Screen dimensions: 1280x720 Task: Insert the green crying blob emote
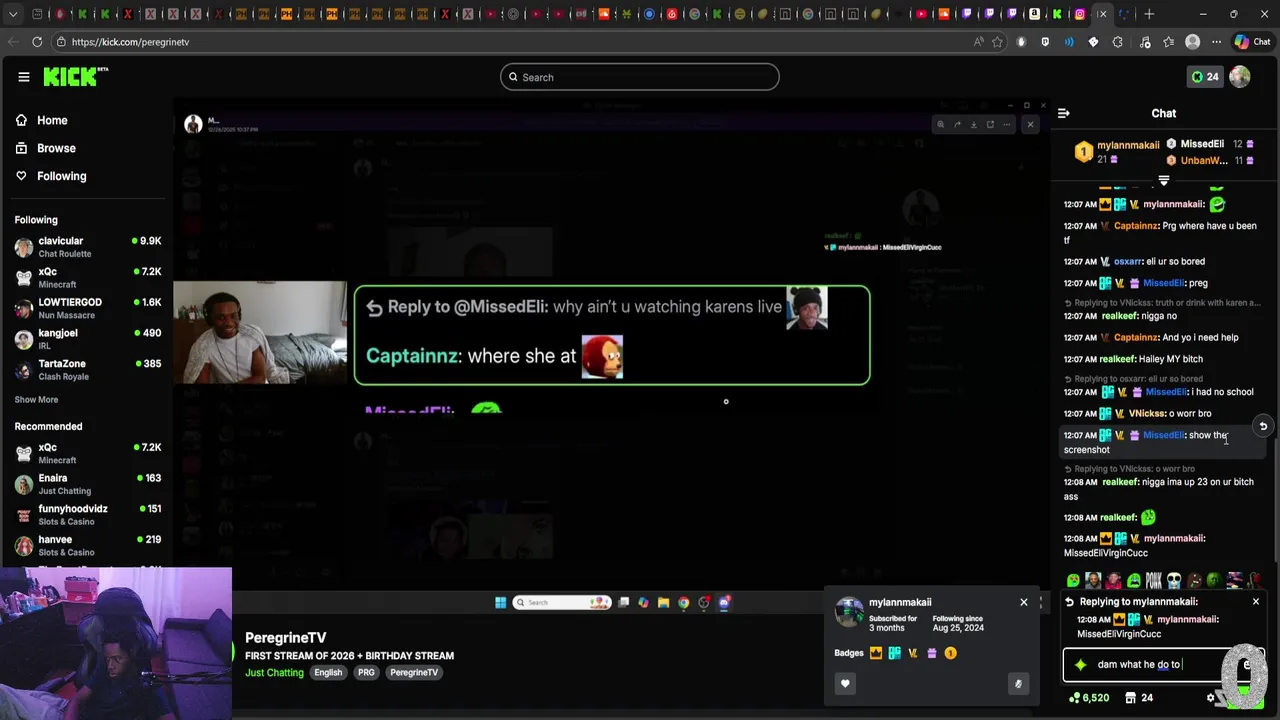[x=1134, y=581]
